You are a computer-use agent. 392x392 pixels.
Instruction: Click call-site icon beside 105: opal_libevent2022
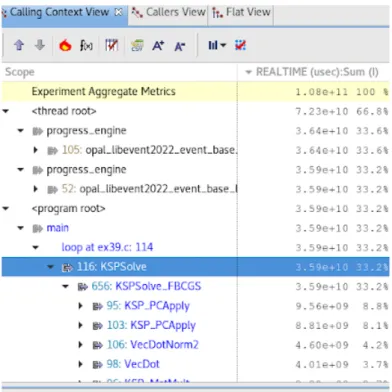53,151
